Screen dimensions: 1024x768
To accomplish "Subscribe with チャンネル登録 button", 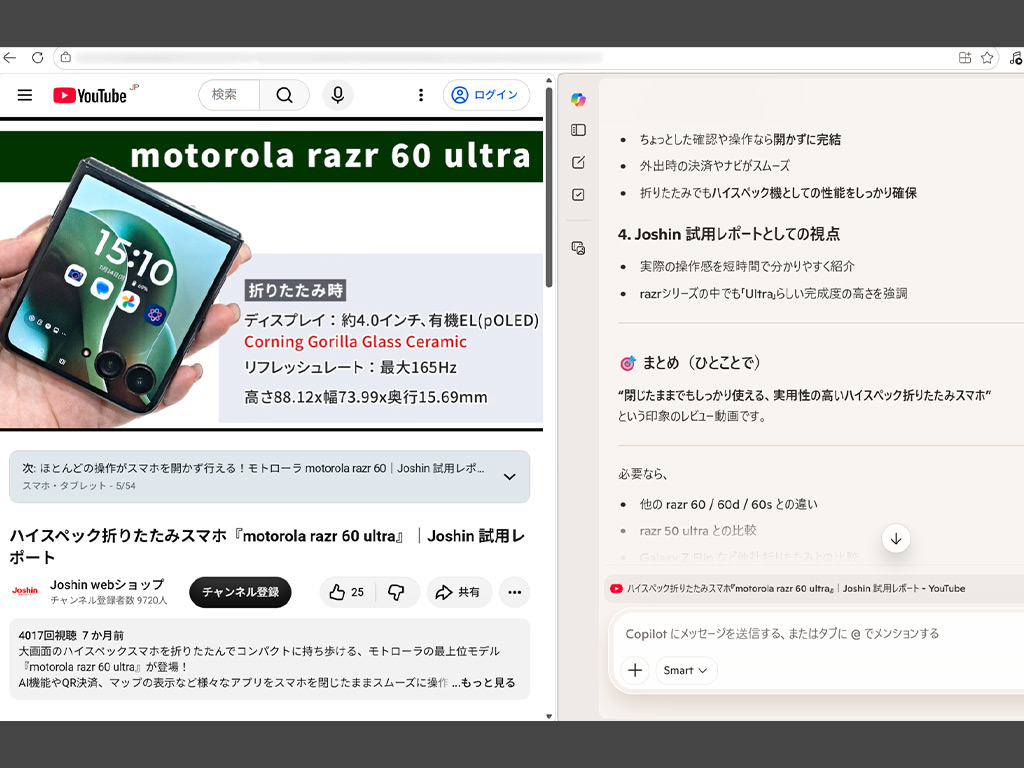I will click(240, 592).
